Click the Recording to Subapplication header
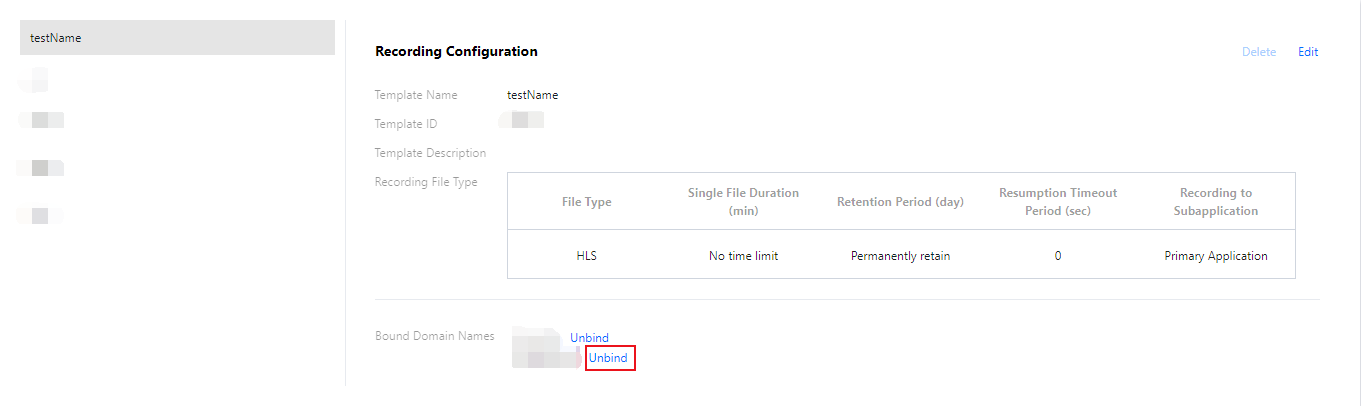The width and height of the screenshot is (1361, 406). [x=1216, y=202]
